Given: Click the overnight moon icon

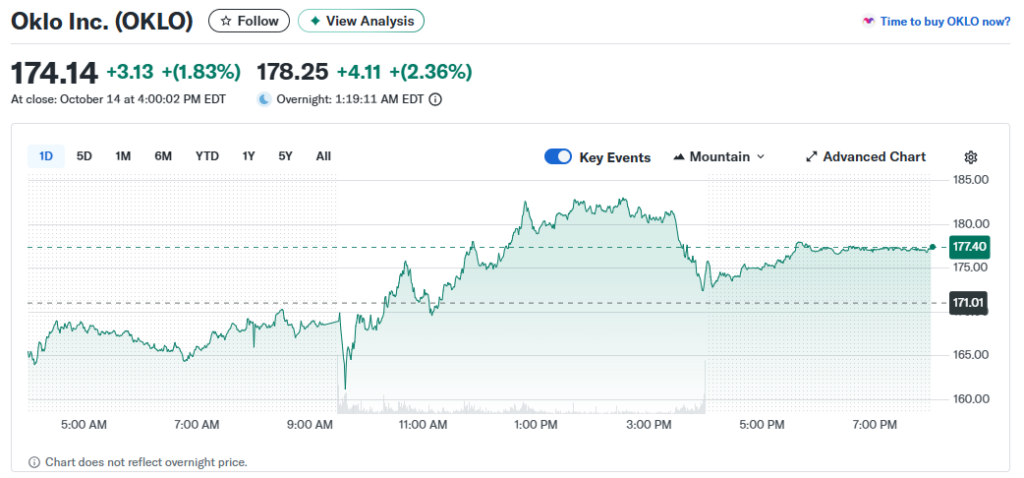Looking at the screenshot, I should [264, 99].
